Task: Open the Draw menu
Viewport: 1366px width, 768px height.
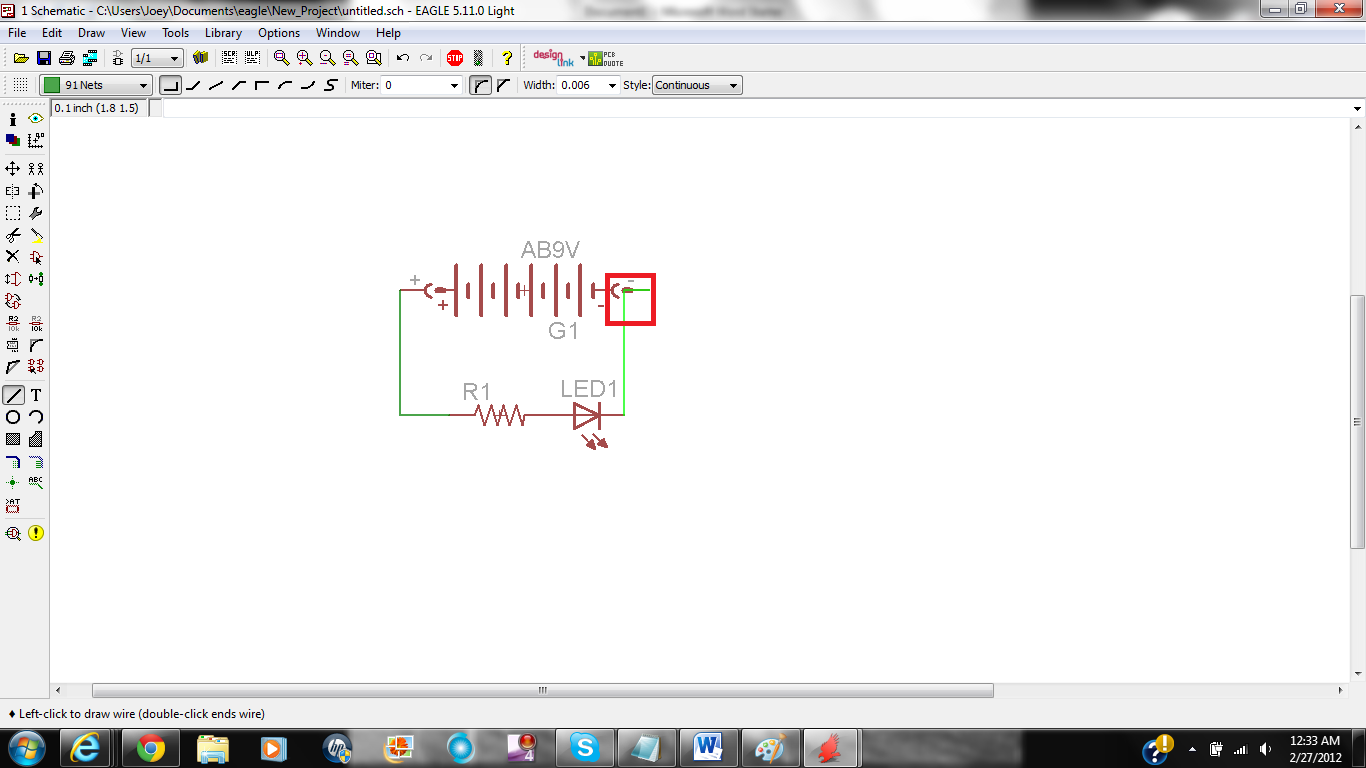Action: [x=90, y=33]
